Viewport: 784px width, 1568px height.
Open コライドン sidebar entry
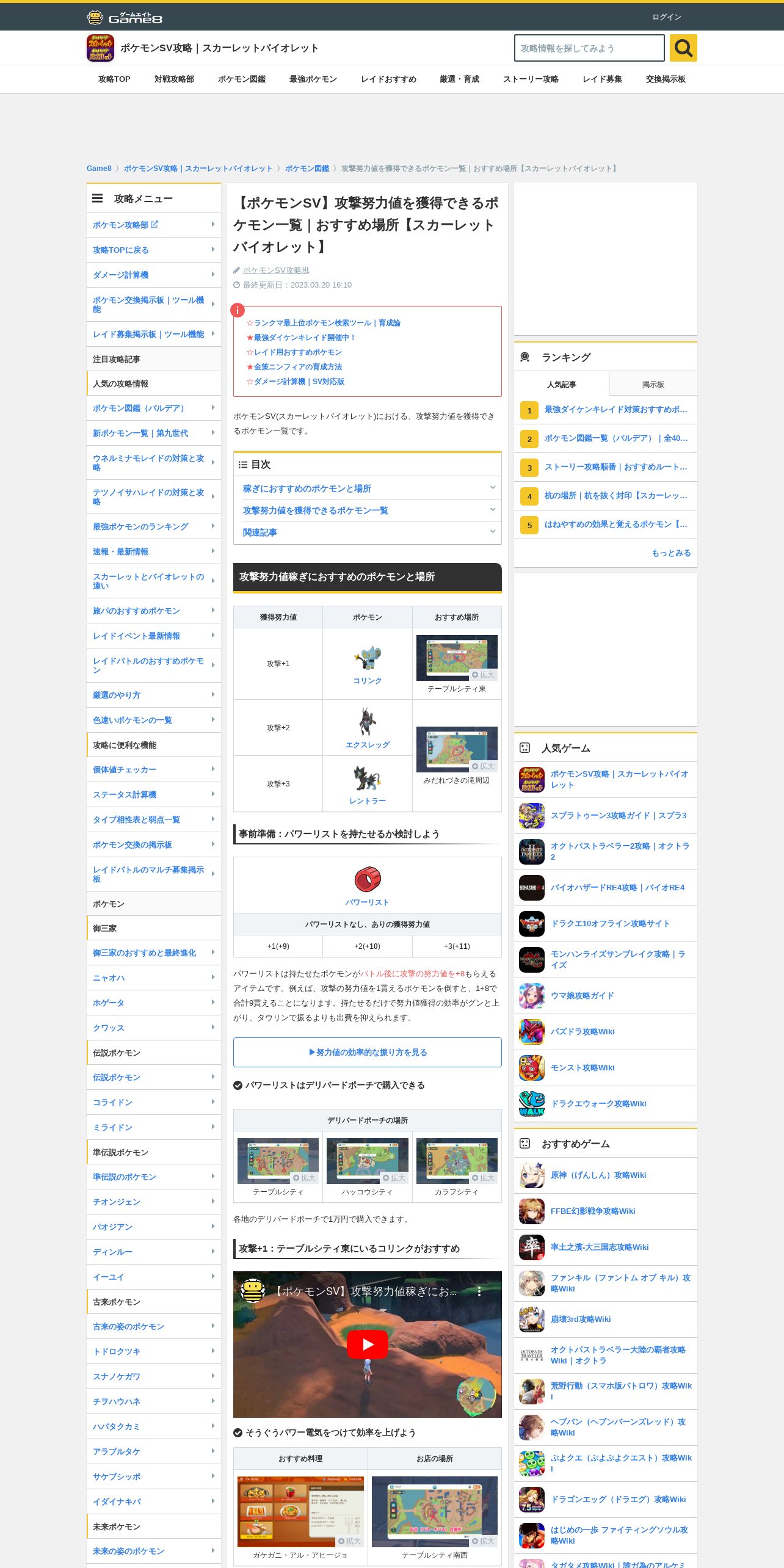153,1102
